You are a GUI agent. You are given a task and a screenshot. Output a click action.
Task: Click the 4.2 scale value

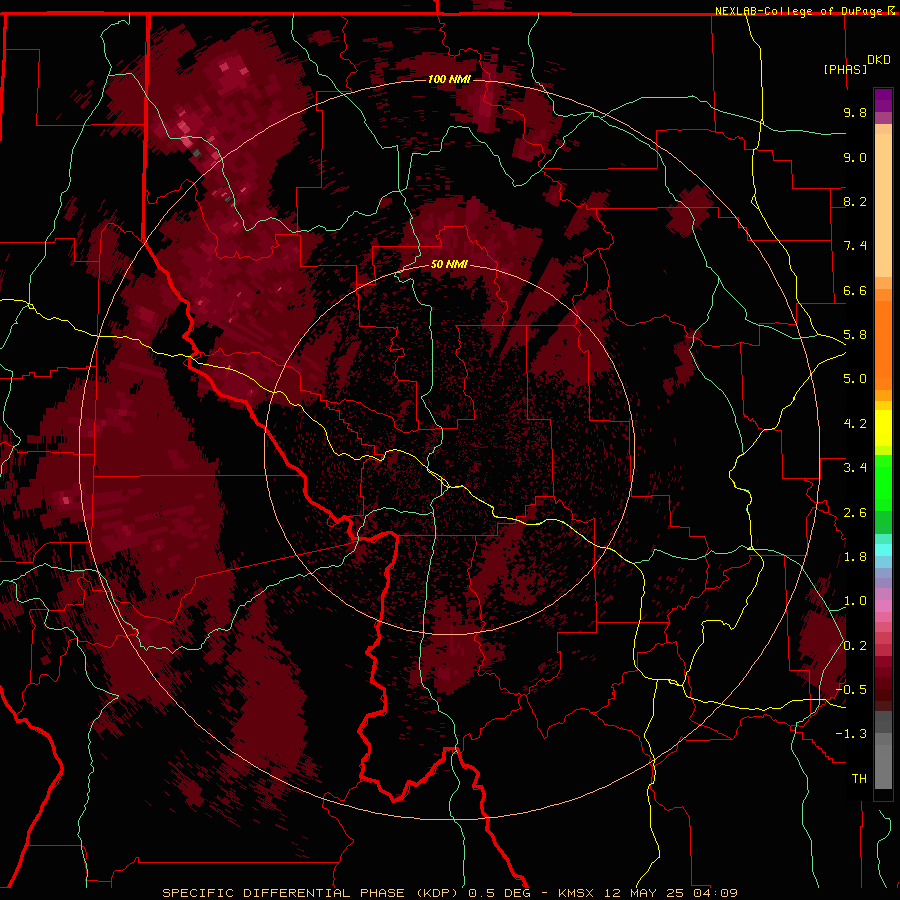(x=855, y=424)
